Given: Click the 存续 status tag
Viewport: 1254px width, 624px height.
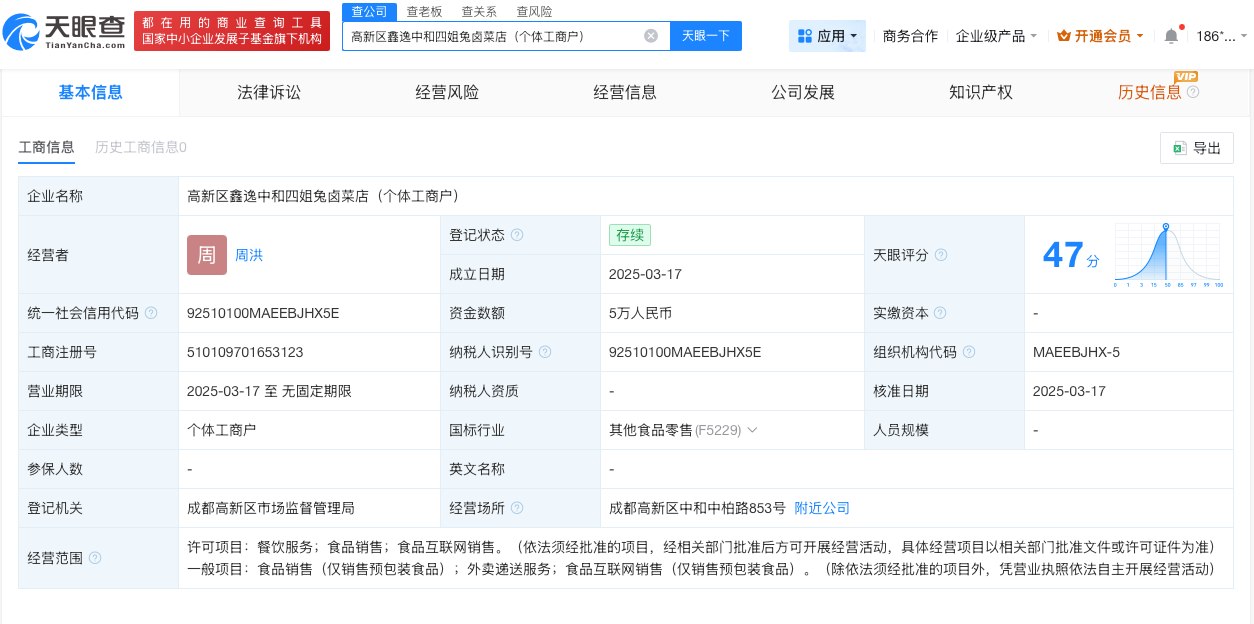Looking at the screenshot, I should pos(629,235).
